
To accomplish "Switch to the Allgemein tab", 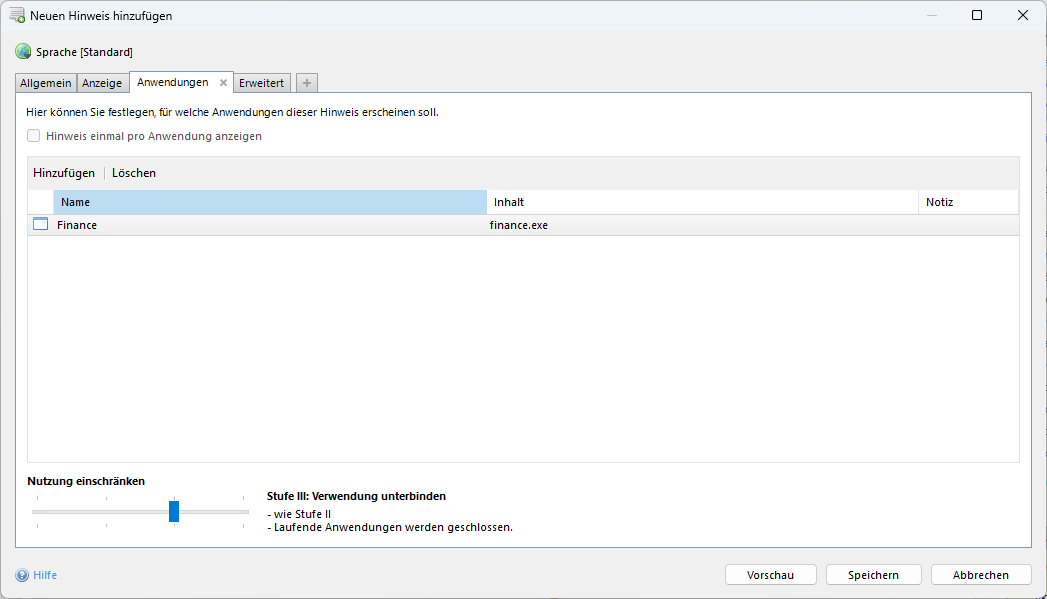I will click(x=46, y=83).
